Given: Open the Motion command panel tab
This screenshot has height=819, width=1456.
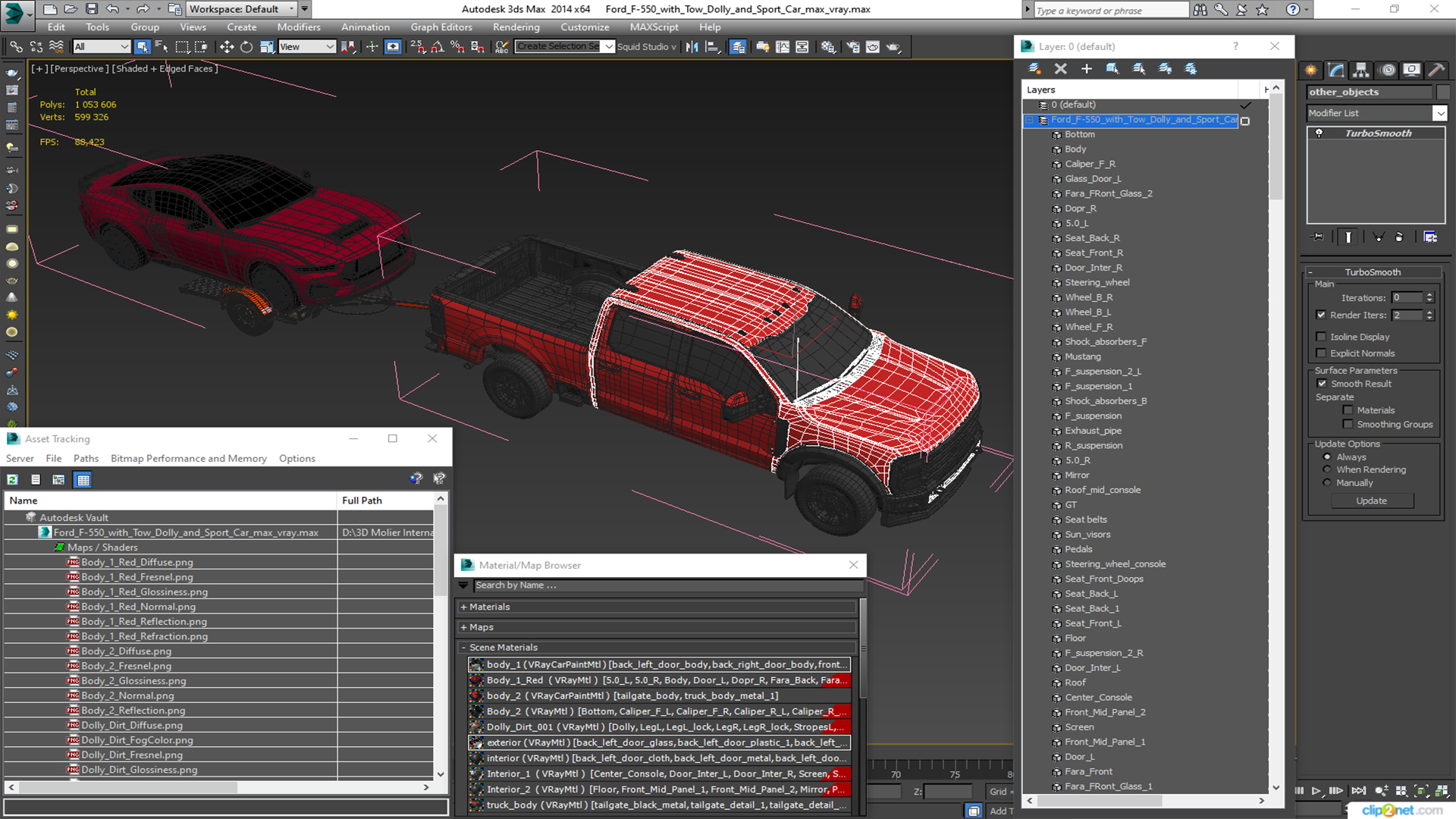Looking at the screenshot, I should pyautogui.click(x=1388, y=71).
